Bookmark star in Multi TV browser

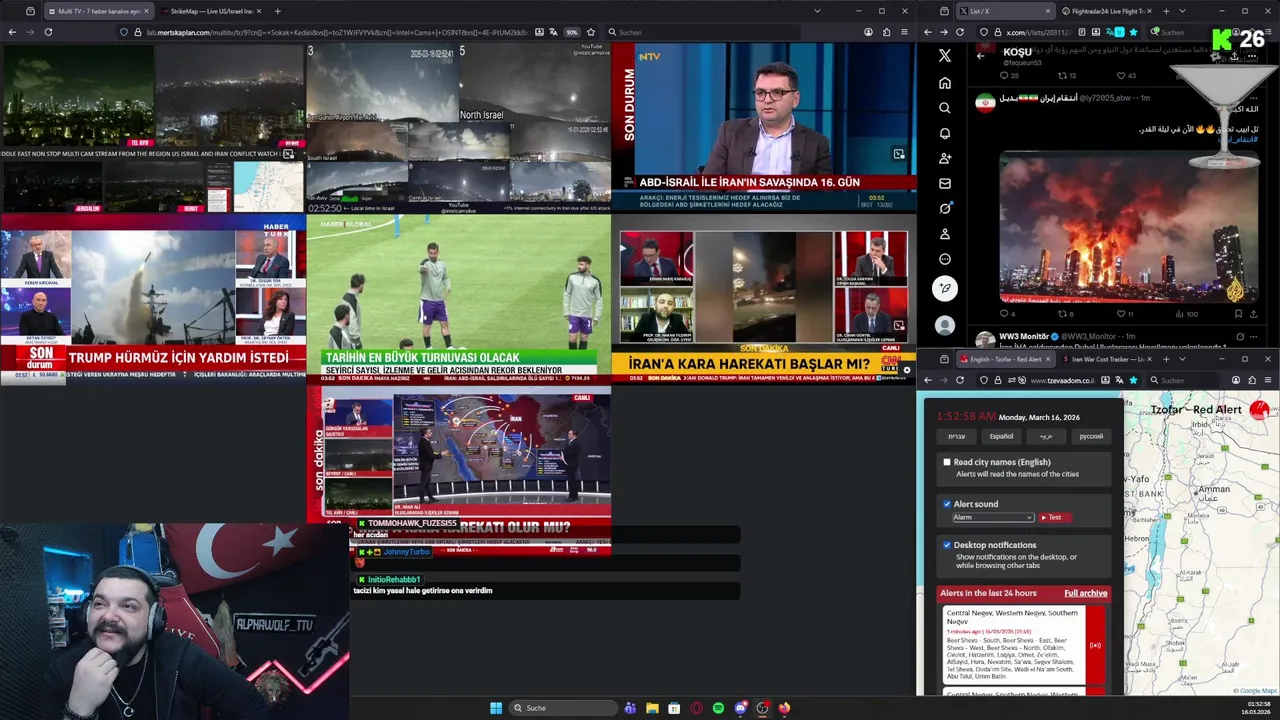click(x=591, y=32)
